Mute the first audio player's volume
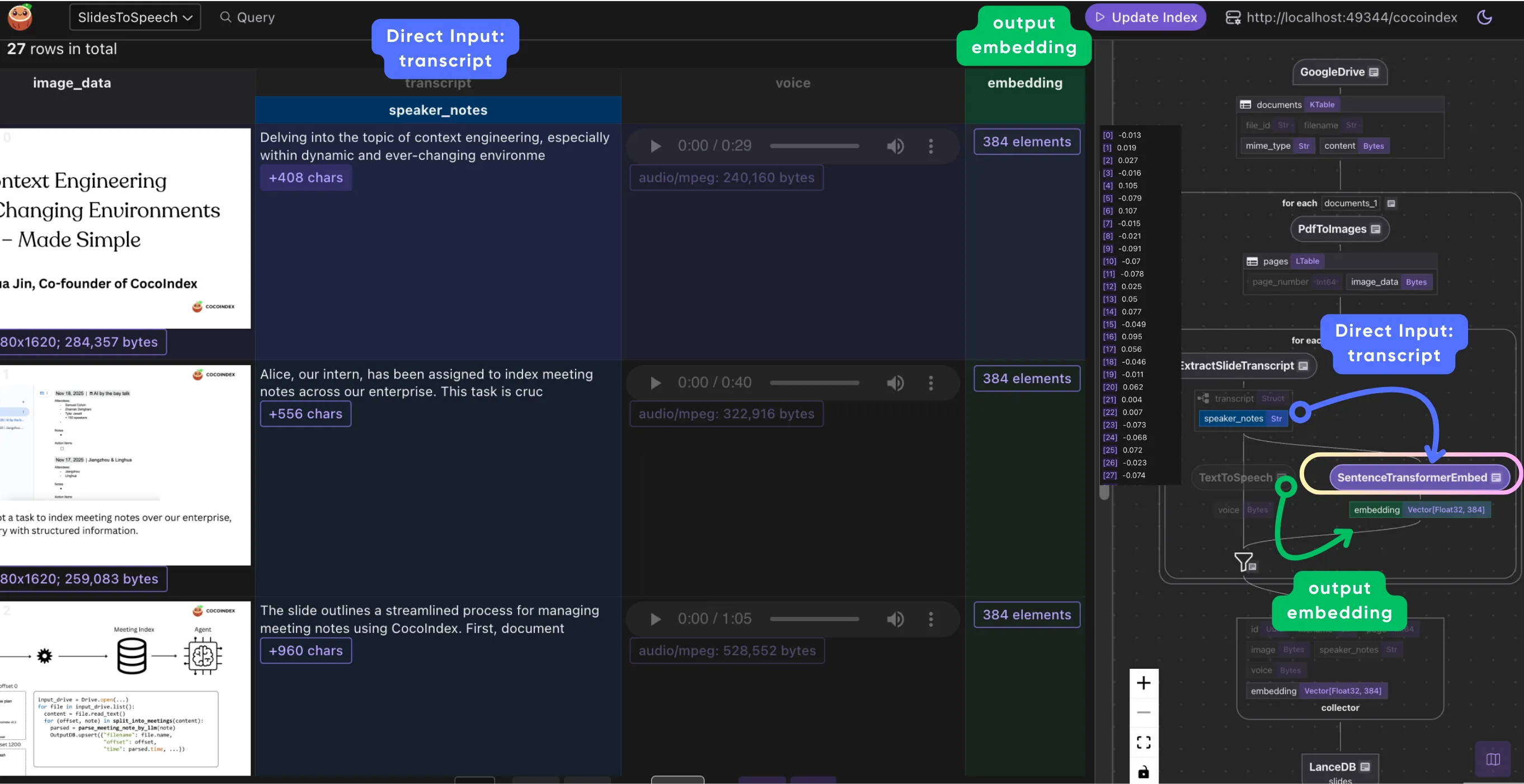This screenshot has width=1524, height=784. pyautogui.click(x=895, y=145)
